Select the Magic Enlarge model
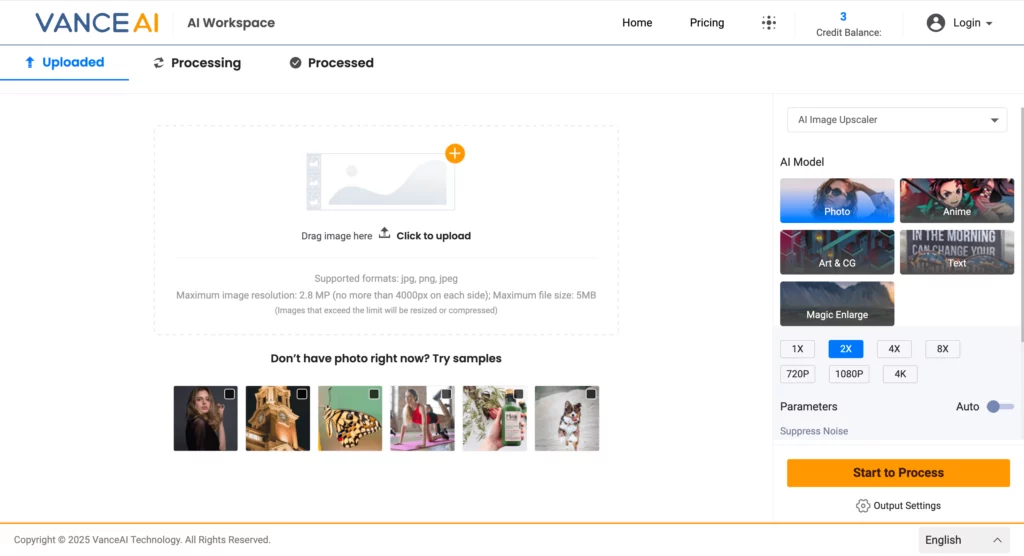The height and width of the screenshot is (556, 1024). [837, 304]
